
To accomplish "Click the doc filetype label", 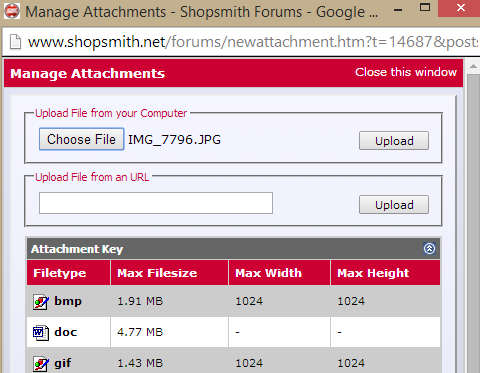I will point(66,332).
